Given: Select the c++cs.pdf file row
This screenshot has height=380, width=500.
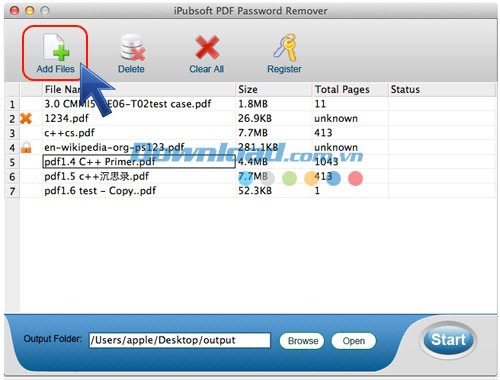Looking at the screenshot, I should tap(250, 133).
